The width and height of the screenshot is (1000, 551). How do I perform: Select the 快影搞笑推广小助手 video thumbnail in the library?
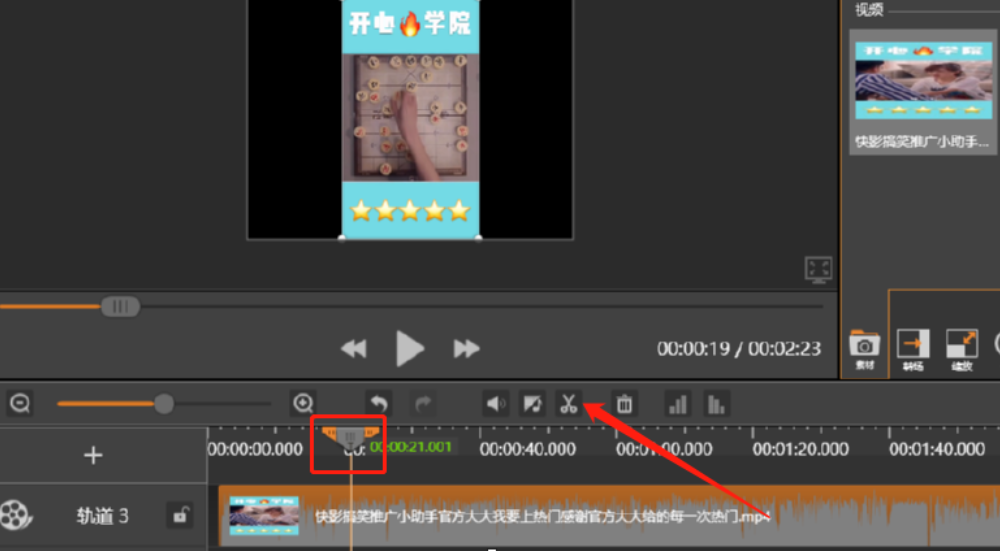coord(923,80)
